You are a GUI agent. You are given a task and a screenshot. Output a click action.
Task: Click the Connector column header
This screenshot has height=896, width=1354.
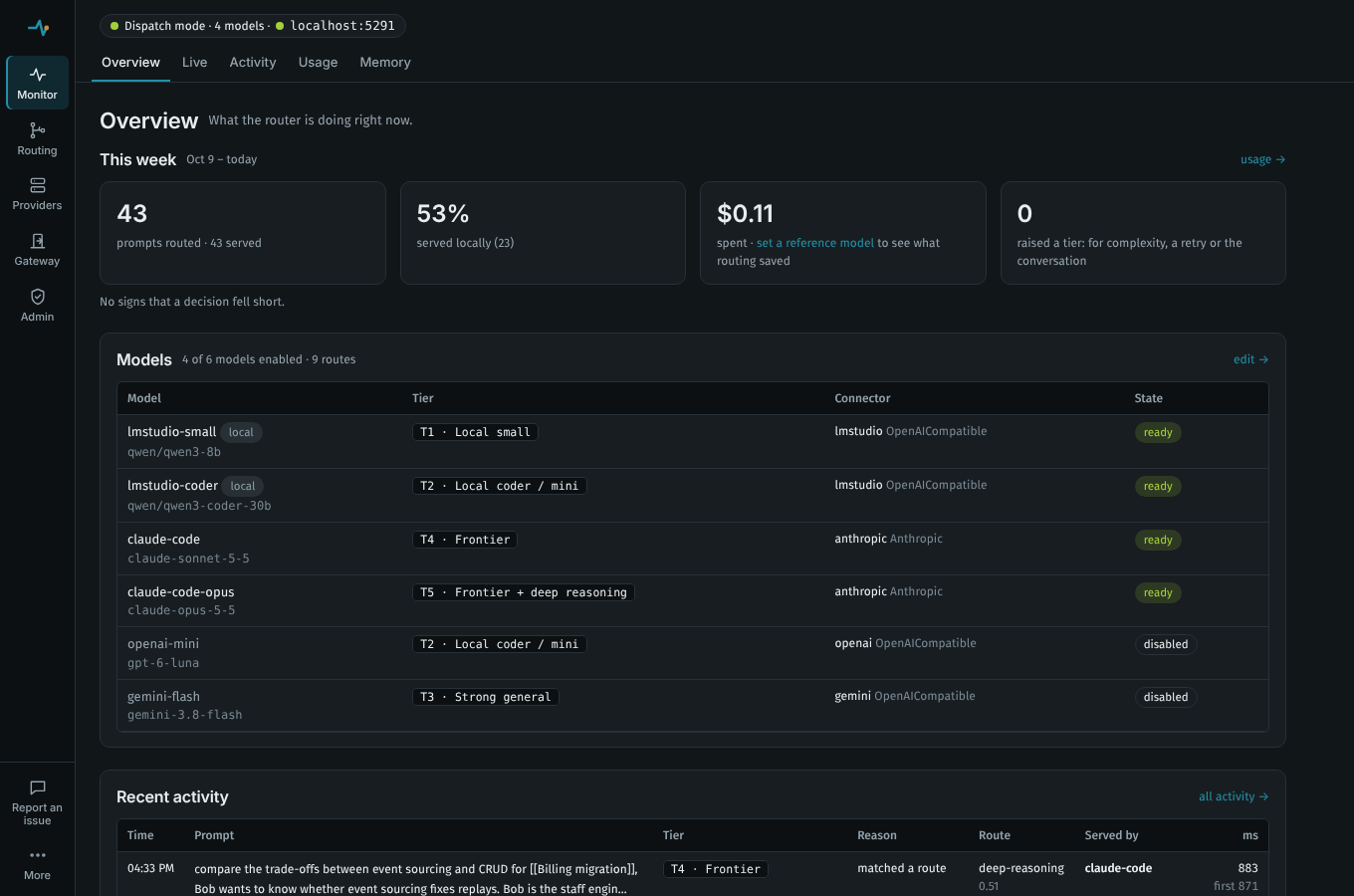pos(862,398)
